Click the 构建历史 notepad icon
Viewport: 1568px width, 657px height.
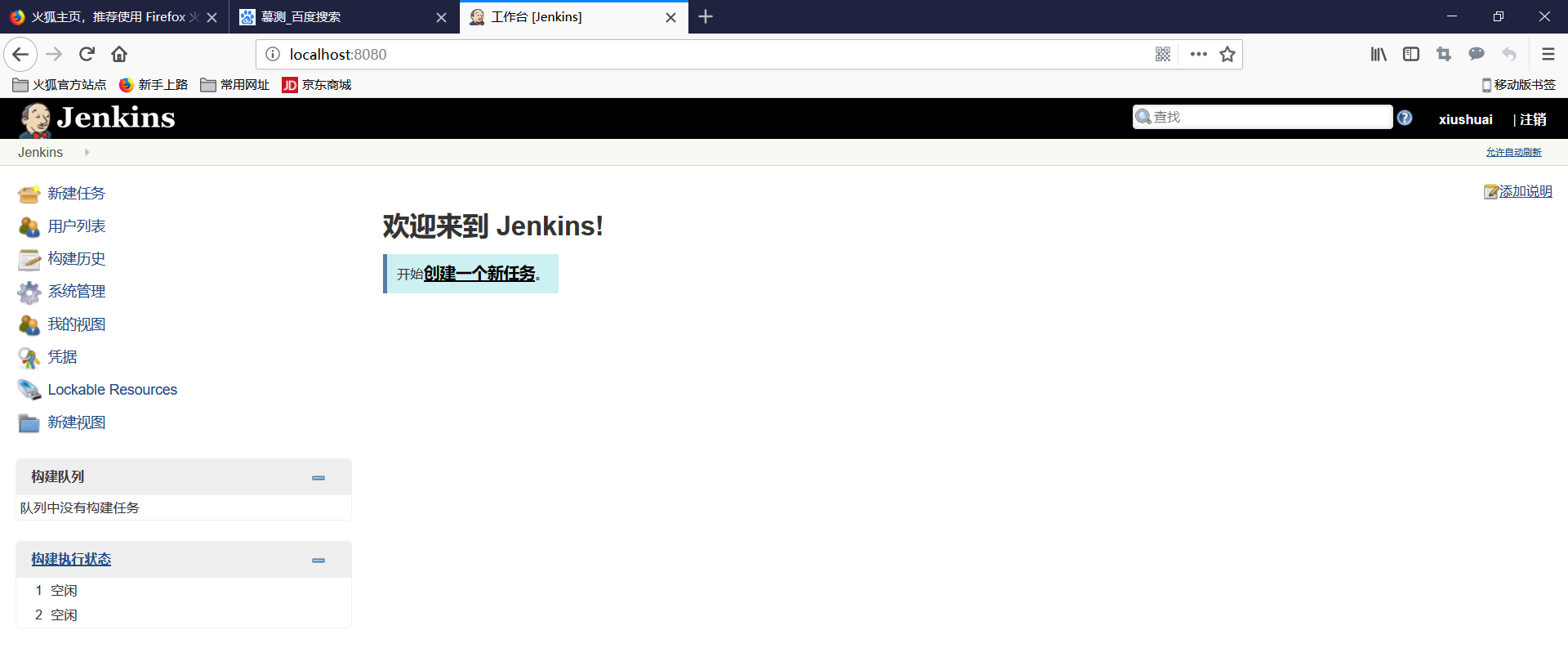coord(29,259)
